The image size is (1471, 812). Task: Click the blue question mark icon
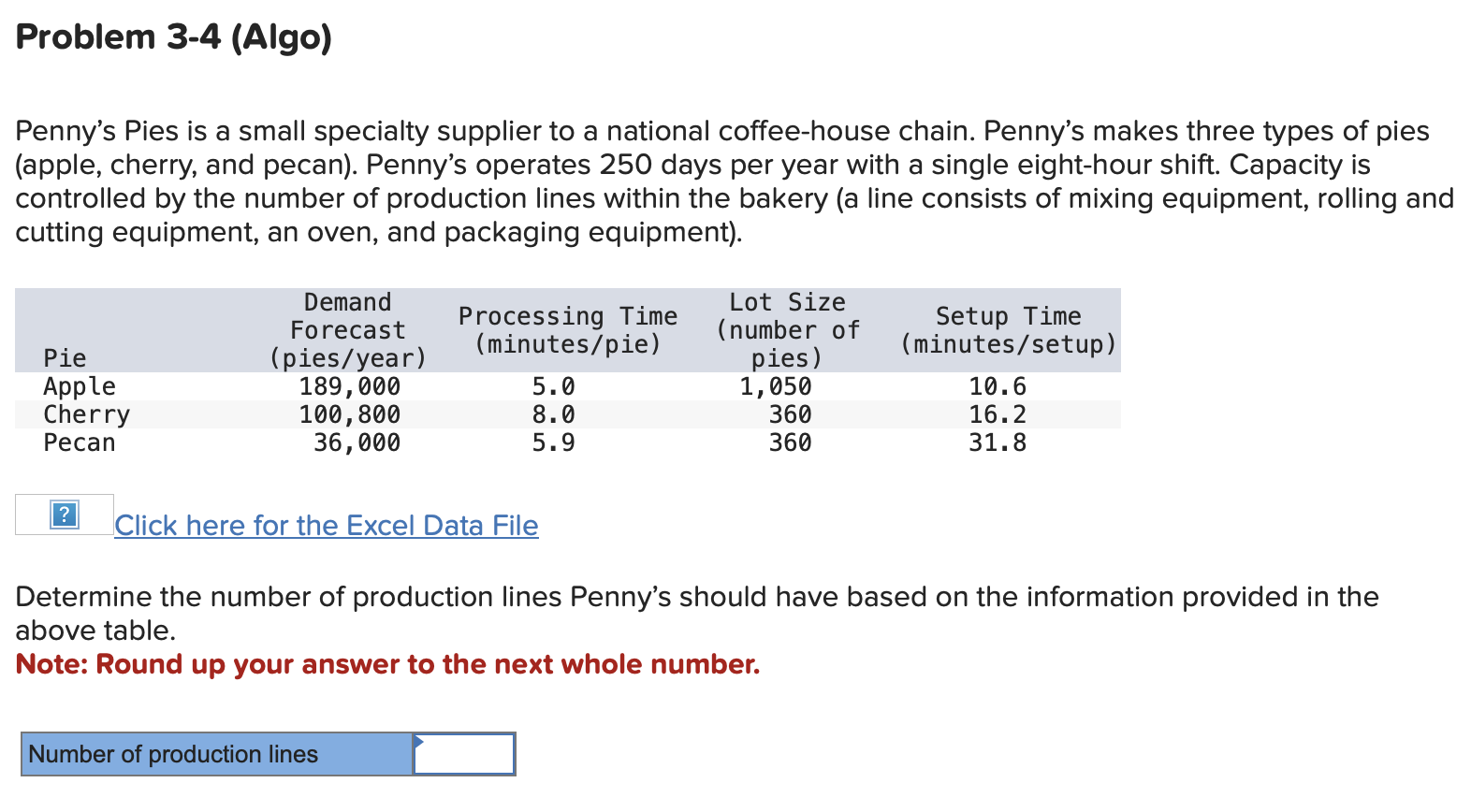pos(65,515)
